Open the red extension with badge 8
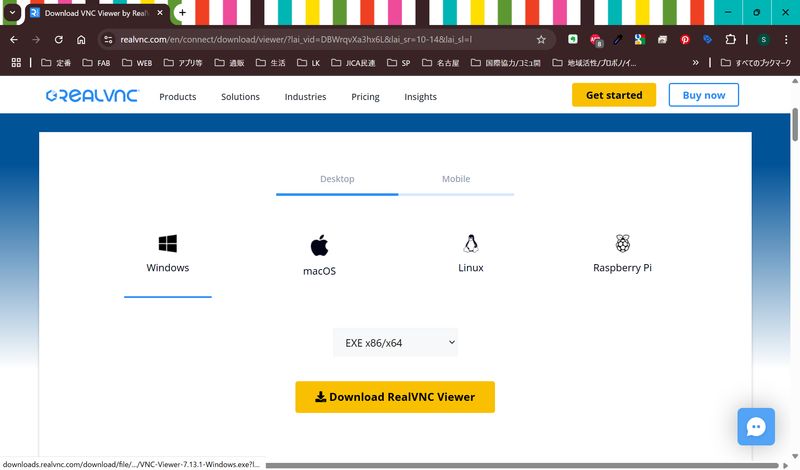The height and width of the screenshot is (470, 800). coord(595,40)
